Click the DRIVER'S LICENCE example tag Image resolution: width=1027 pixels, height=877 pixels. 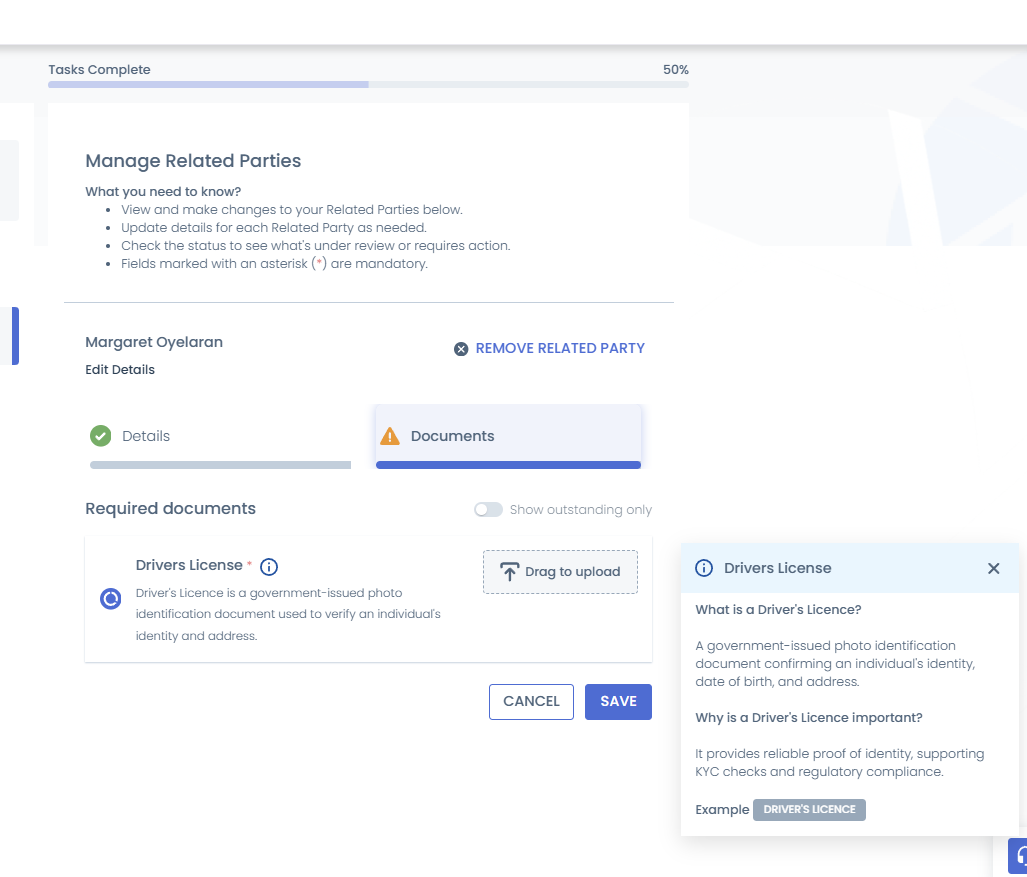pos(809,810)
